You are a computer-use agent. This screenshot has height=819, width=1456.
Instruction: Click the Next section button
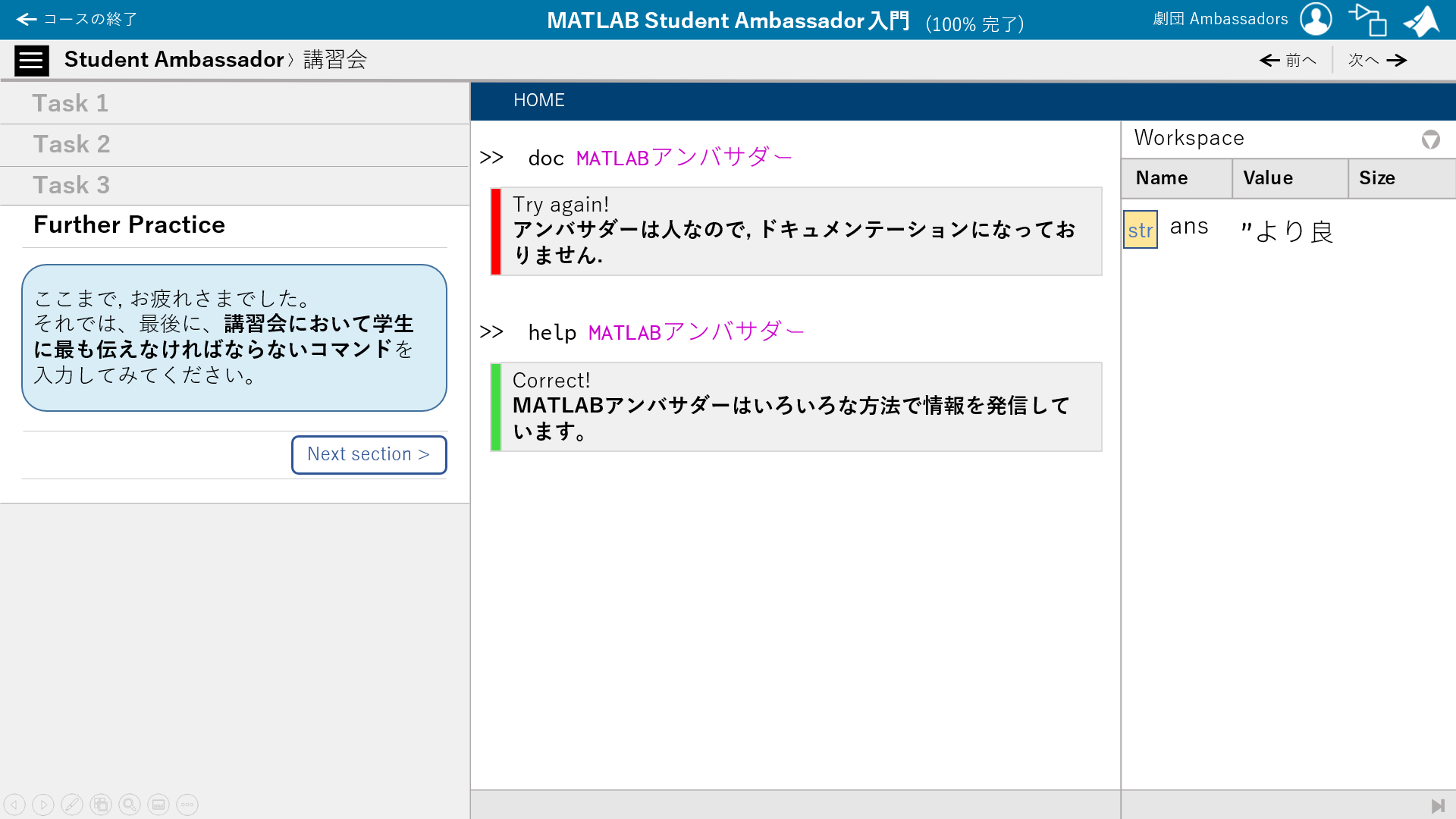click(369, 454)
